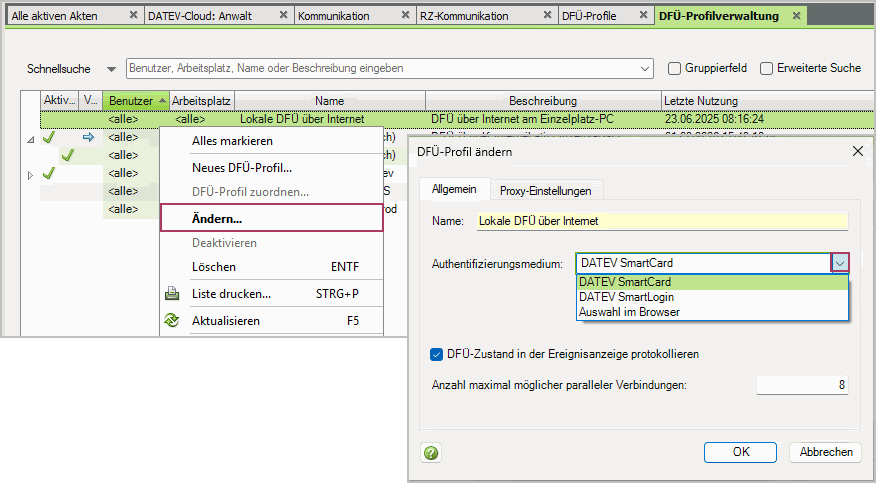876x483 pixels.
Task: Close the RZ-Kommunikation tab
Action: point(548,15)
